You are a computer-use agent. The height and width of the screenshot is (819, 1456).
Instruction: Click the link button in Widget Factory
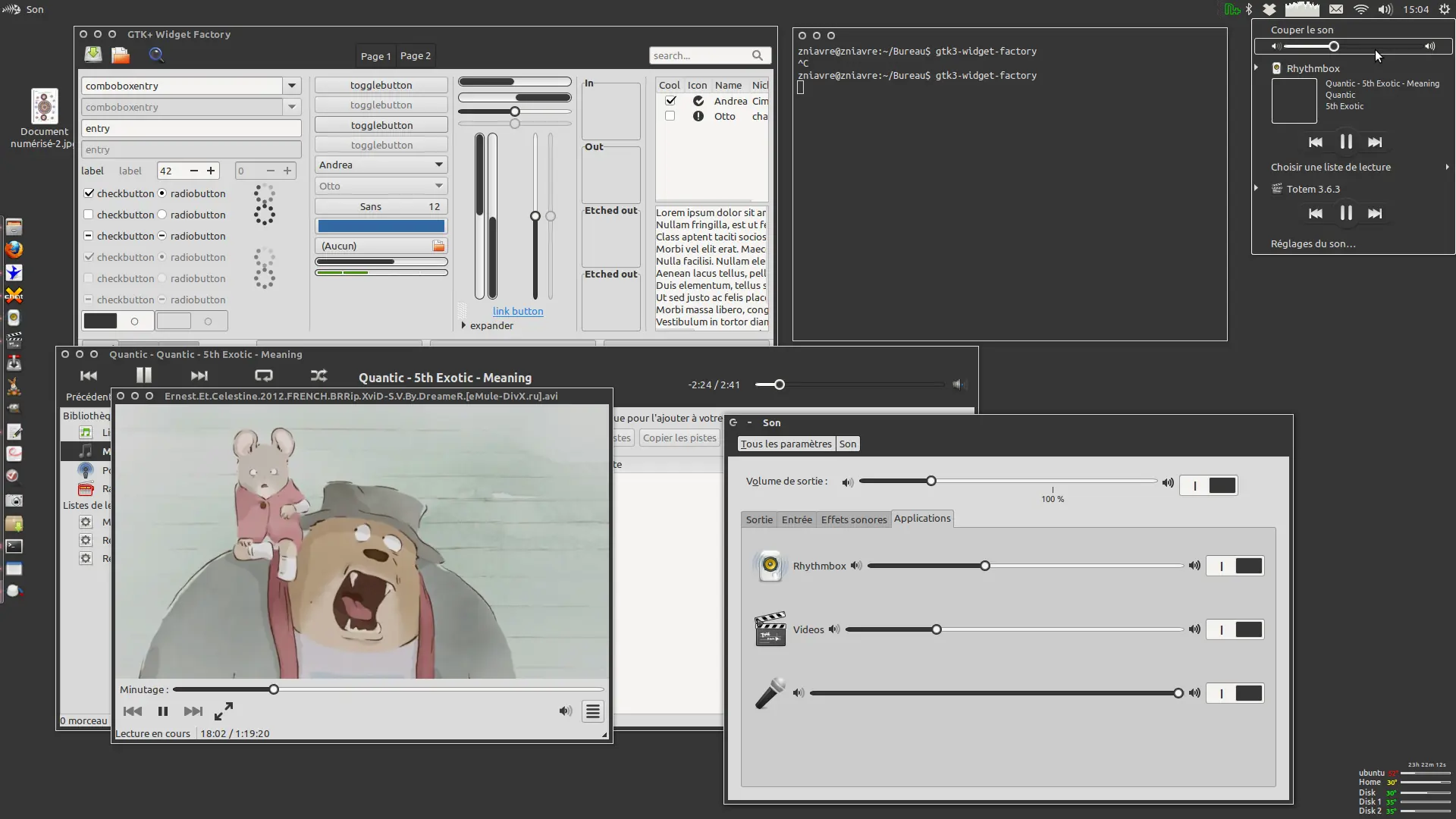518,311
